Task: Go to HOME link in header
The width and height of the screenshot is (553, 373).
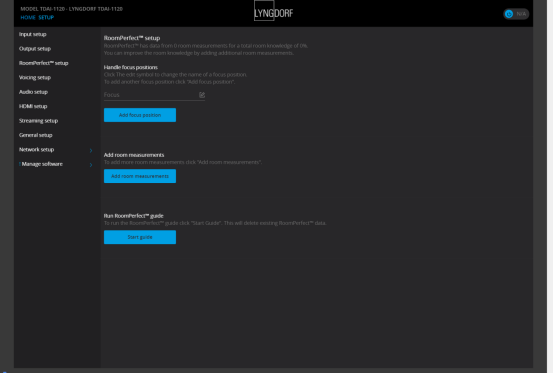Action: pos(28,18)
